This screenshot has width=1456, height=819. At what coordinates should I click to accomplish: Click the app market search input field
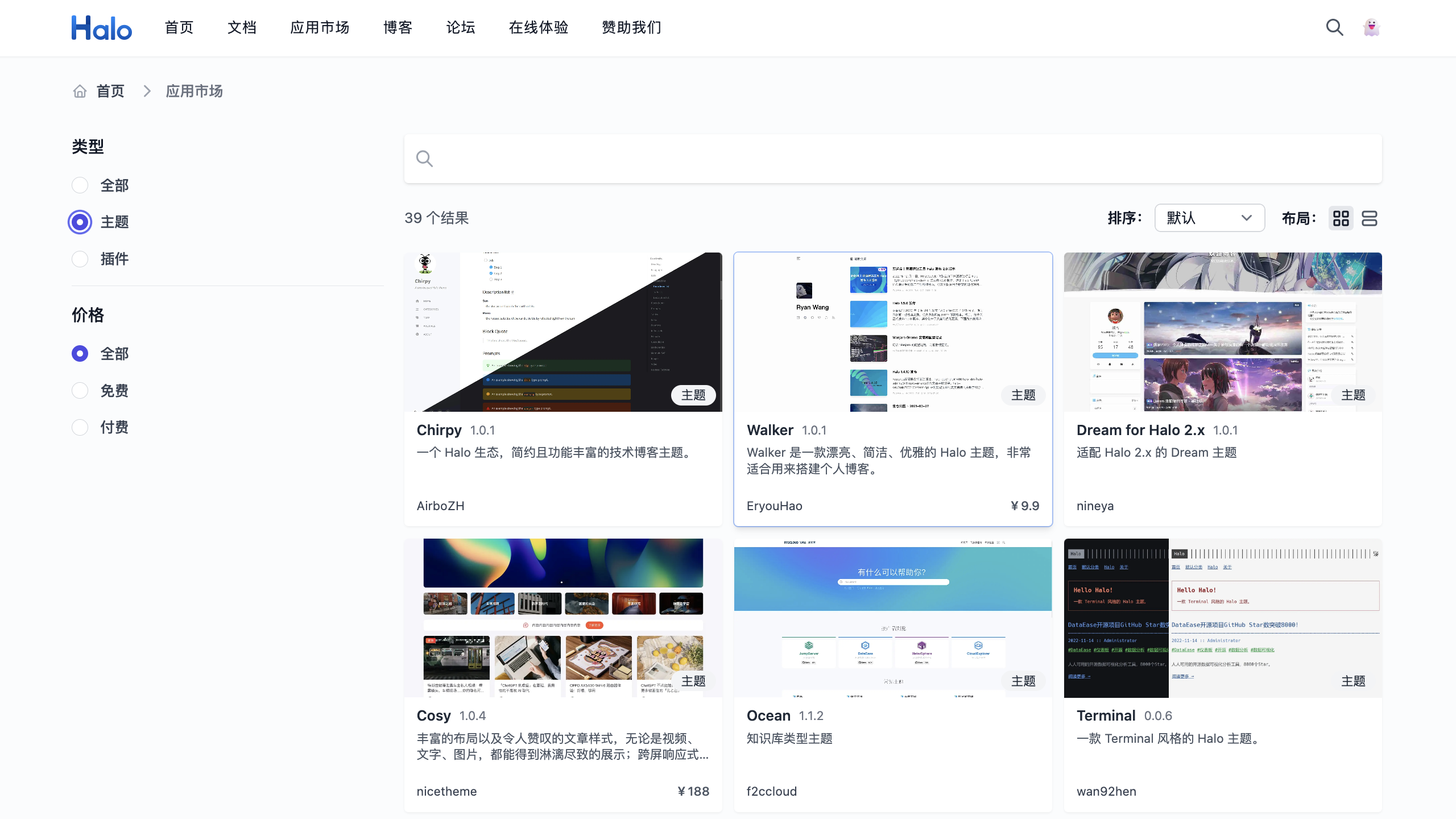893,159
